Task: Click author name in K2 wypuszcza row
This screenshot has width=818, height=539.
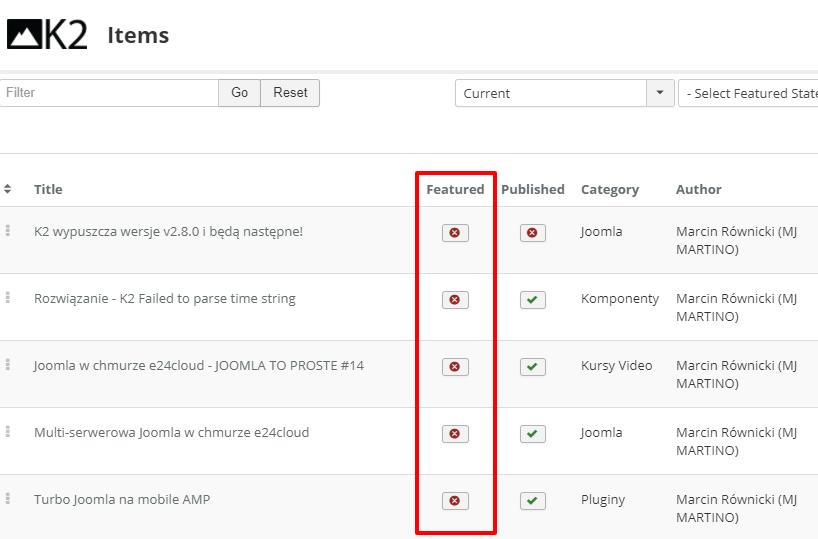Action: pos(737,241)
